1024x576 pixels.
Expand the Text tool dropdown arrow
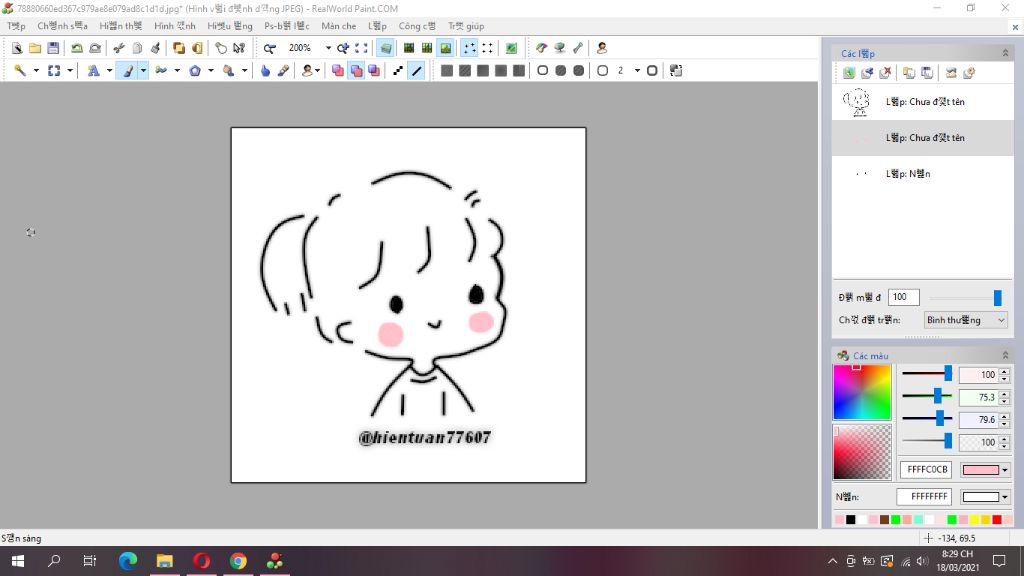109,71
